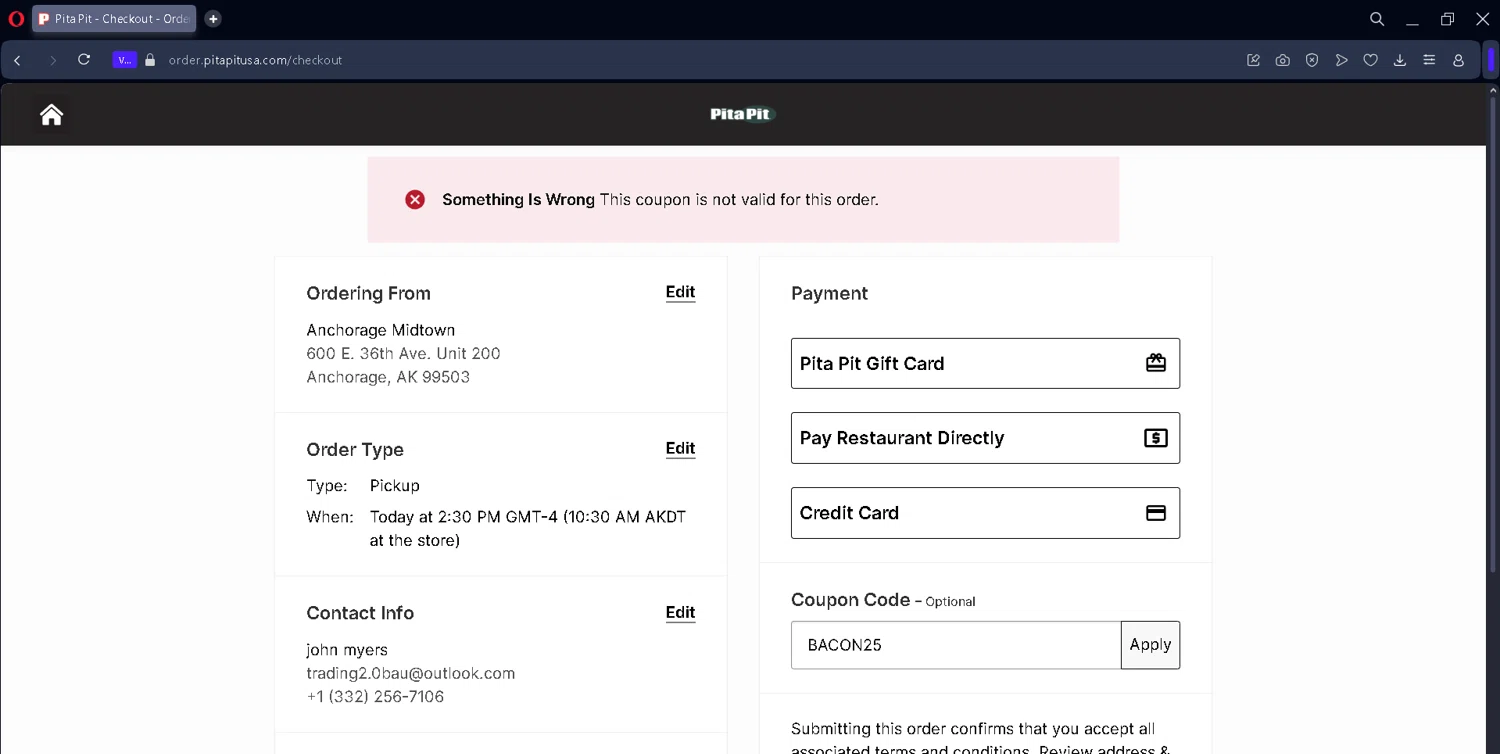Image resolution: width=1500 pixels, height=754 pixels.
Task: Click the Payment heading
Action: click(x=829, y=293)
